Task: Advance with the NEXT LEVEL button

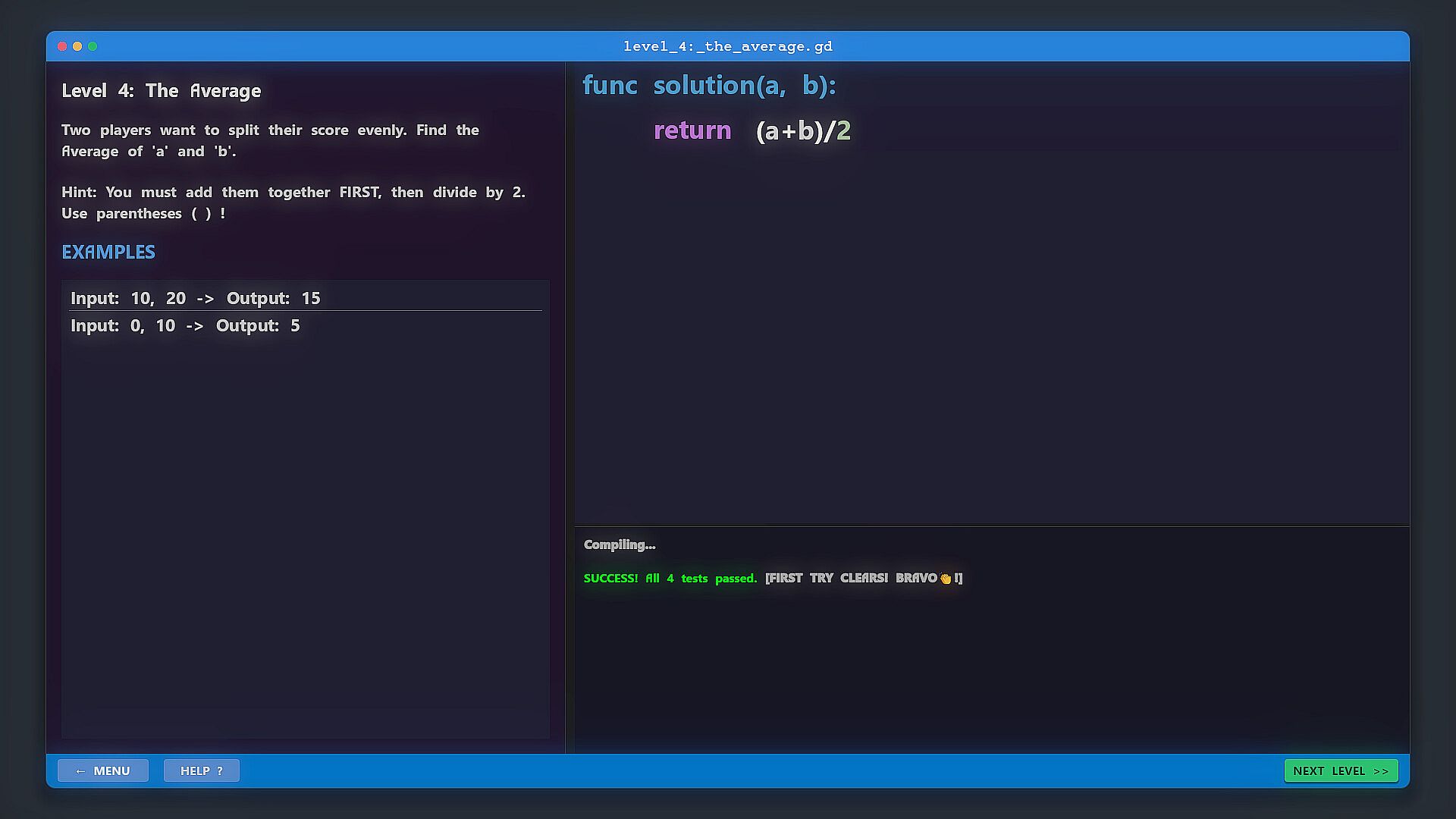Action: point(1341,770)
